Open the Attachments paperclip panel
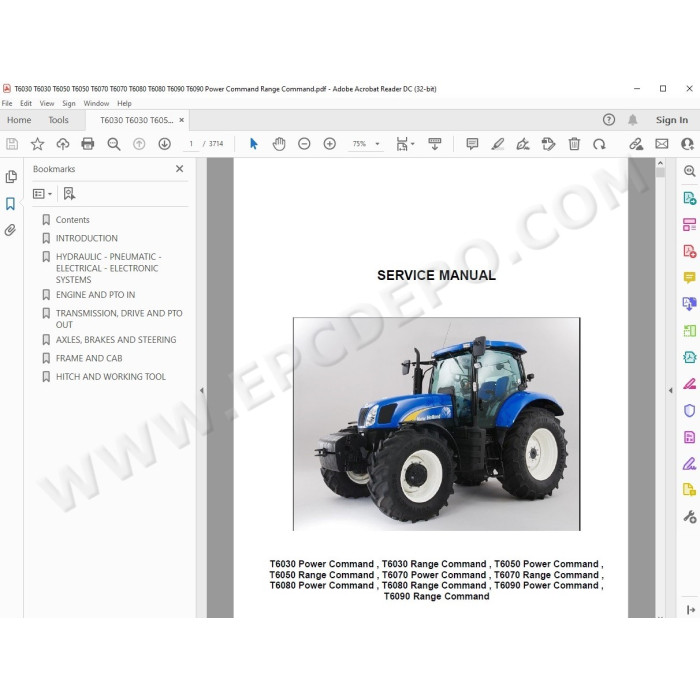This screenshot has height=700, width=700. (x=10, y=230)
